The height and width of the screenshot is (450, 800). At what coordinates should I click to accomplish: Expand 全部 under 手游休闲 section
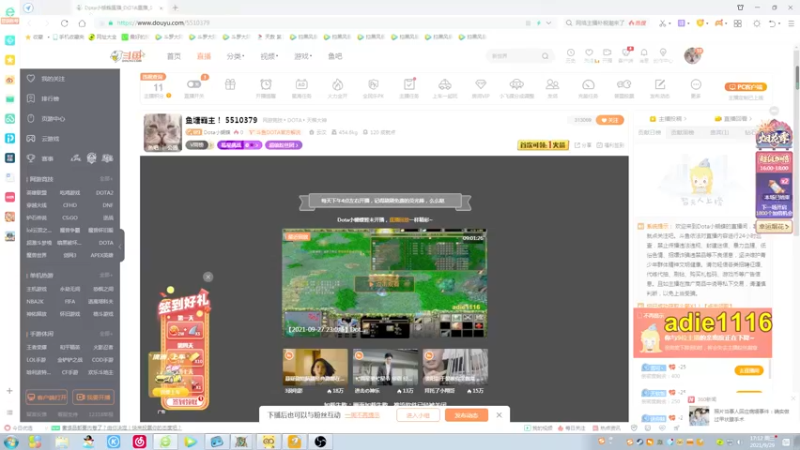(106, 334)
